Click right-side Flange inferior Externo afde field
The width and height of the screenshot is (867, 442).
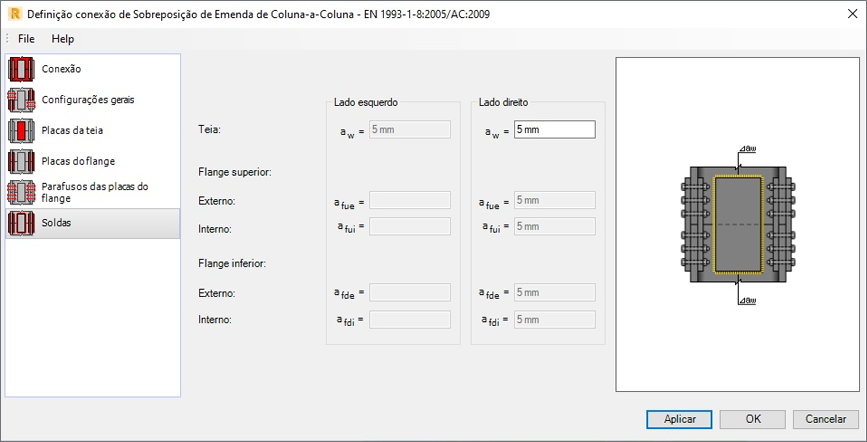pyautogui.click(x=555, y=292)
